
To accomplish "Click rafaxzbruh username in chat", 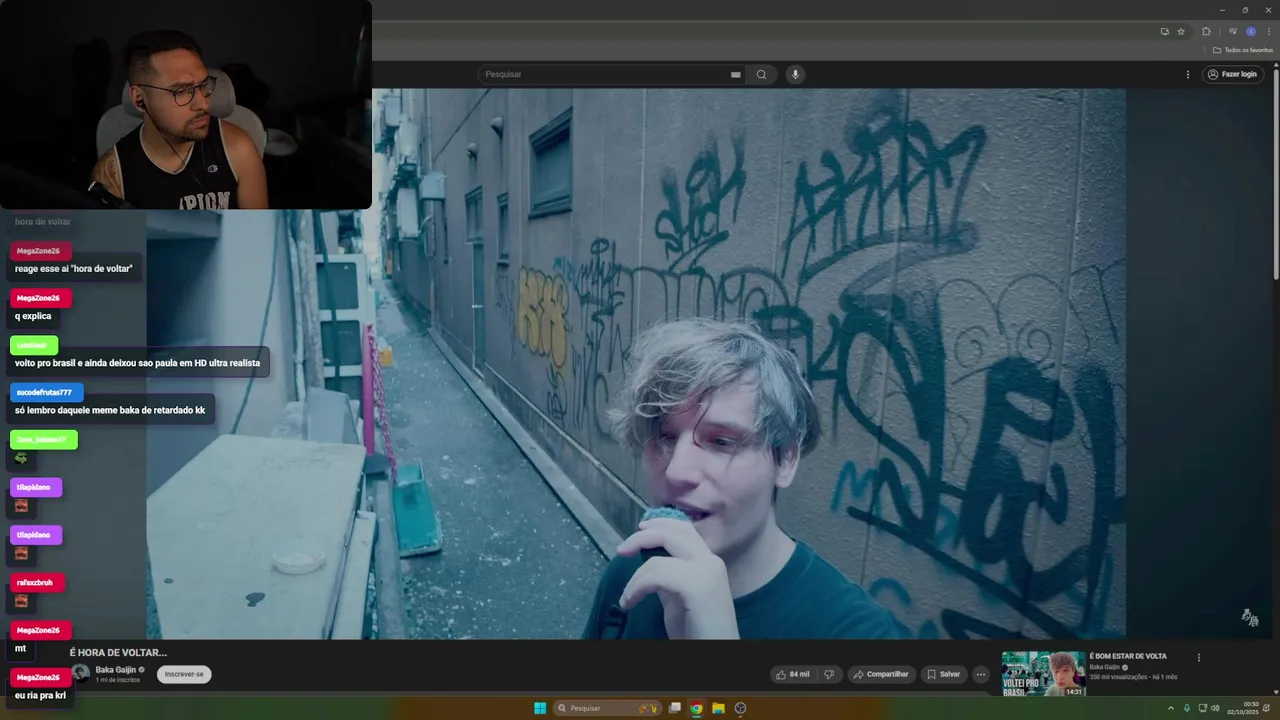I will [x=35, y=582].
